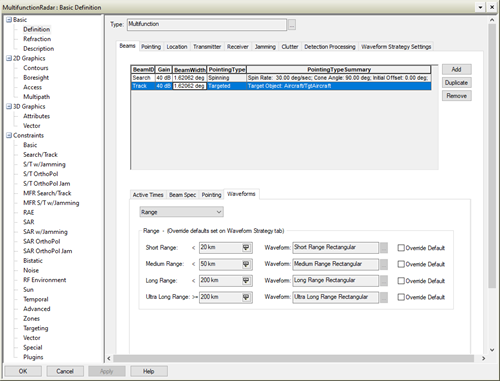Click the Help button
The image size is (500, 381).
[x=149, y=371]
